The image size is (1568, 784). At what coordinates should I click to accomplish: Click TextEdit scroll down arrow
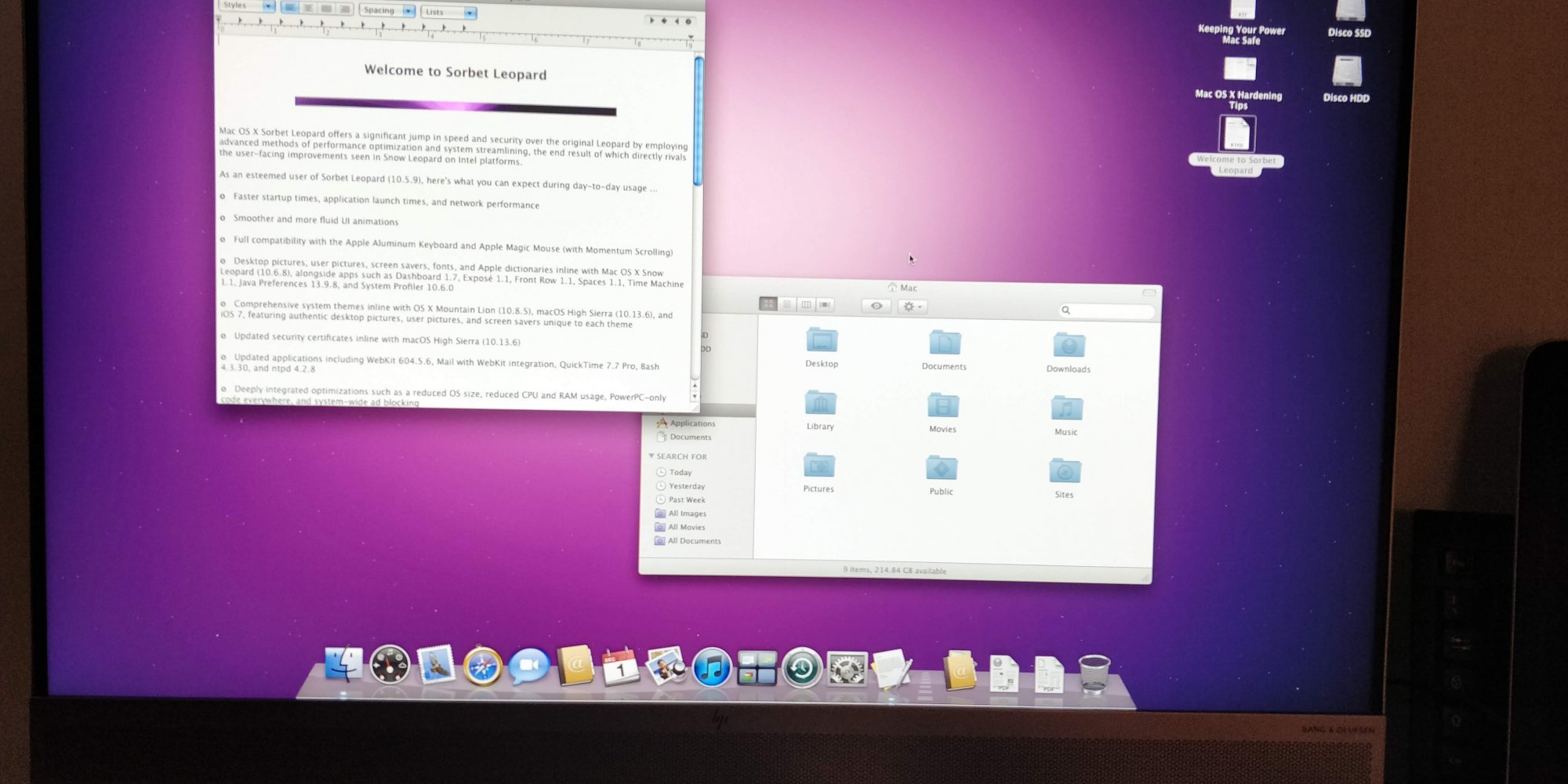694,397
